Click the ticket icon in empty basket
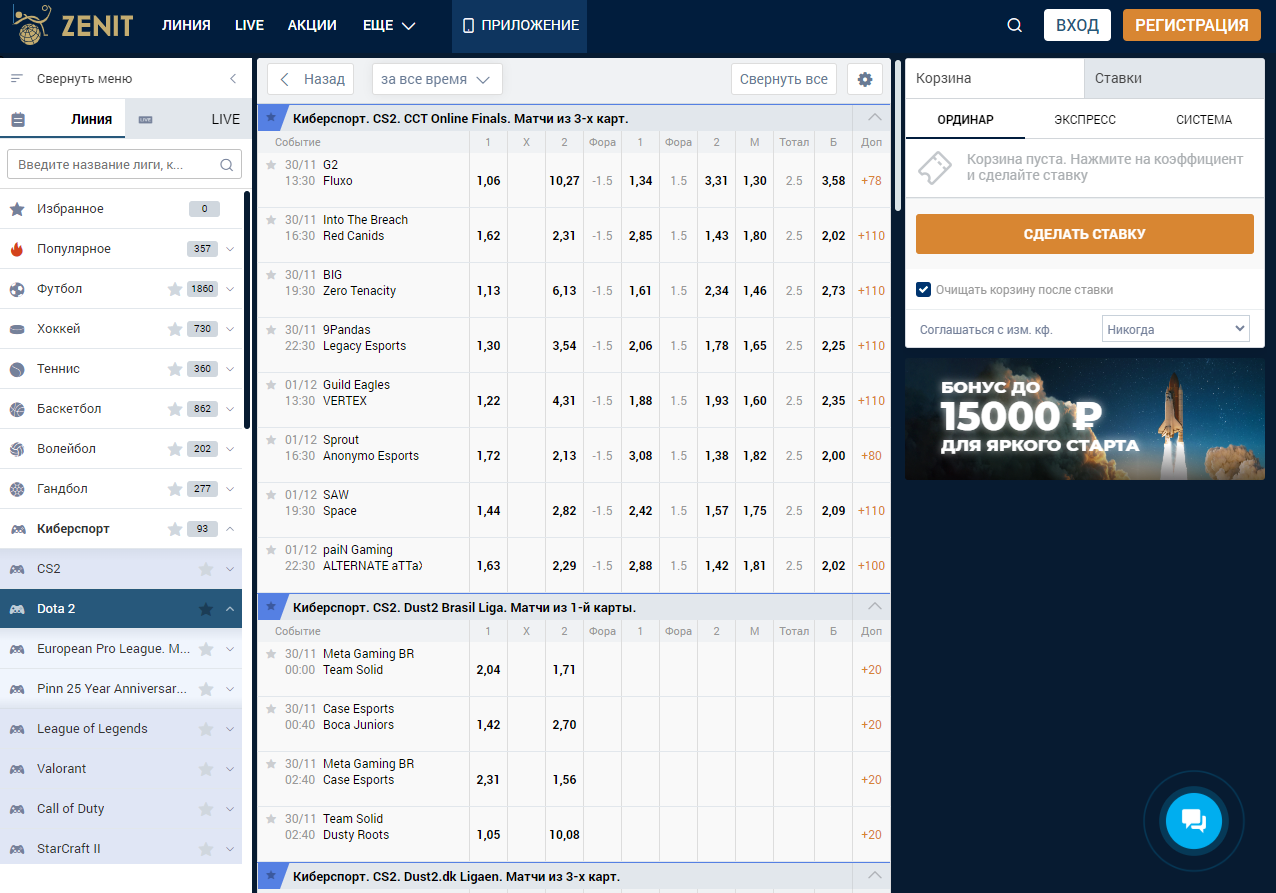Image resolution: width=1276 pixels, height=893 pixels. coord(934,167)
